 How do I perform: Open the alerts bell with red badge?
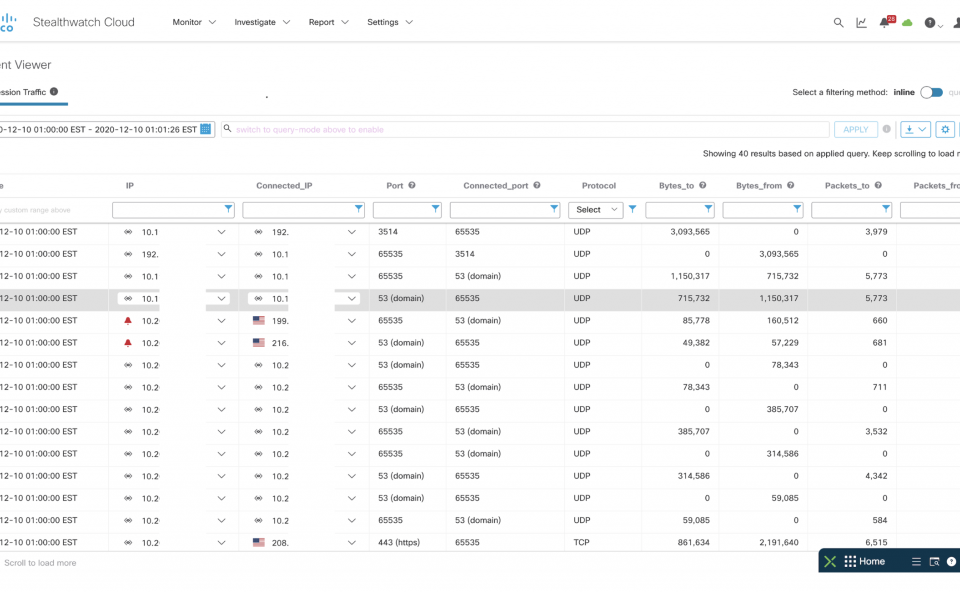[885, 22]
